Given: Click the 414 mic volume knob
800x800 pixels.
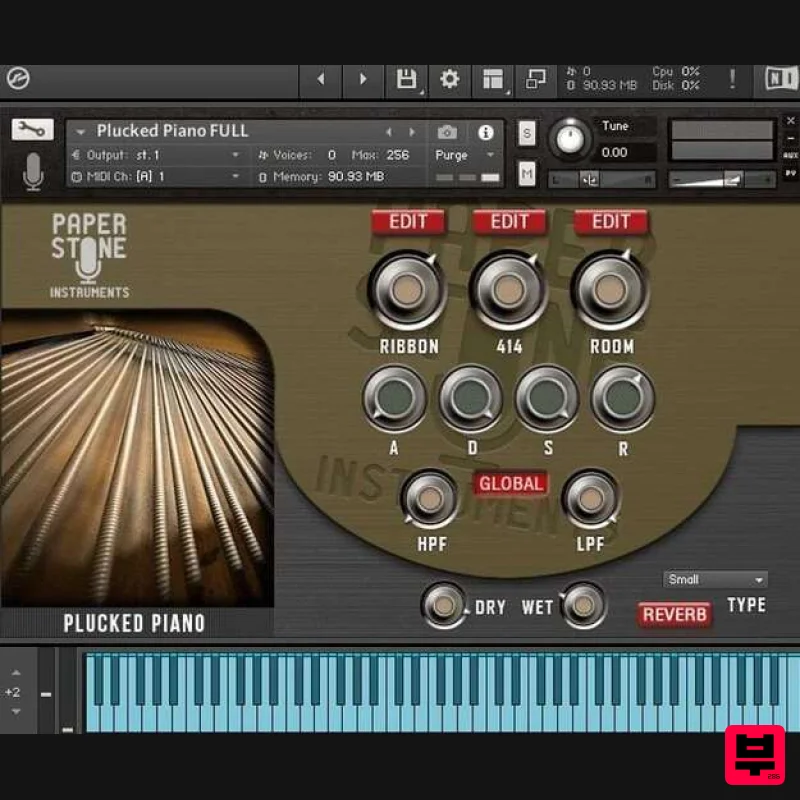Looking at the screenshot, I should click(508, 290).
